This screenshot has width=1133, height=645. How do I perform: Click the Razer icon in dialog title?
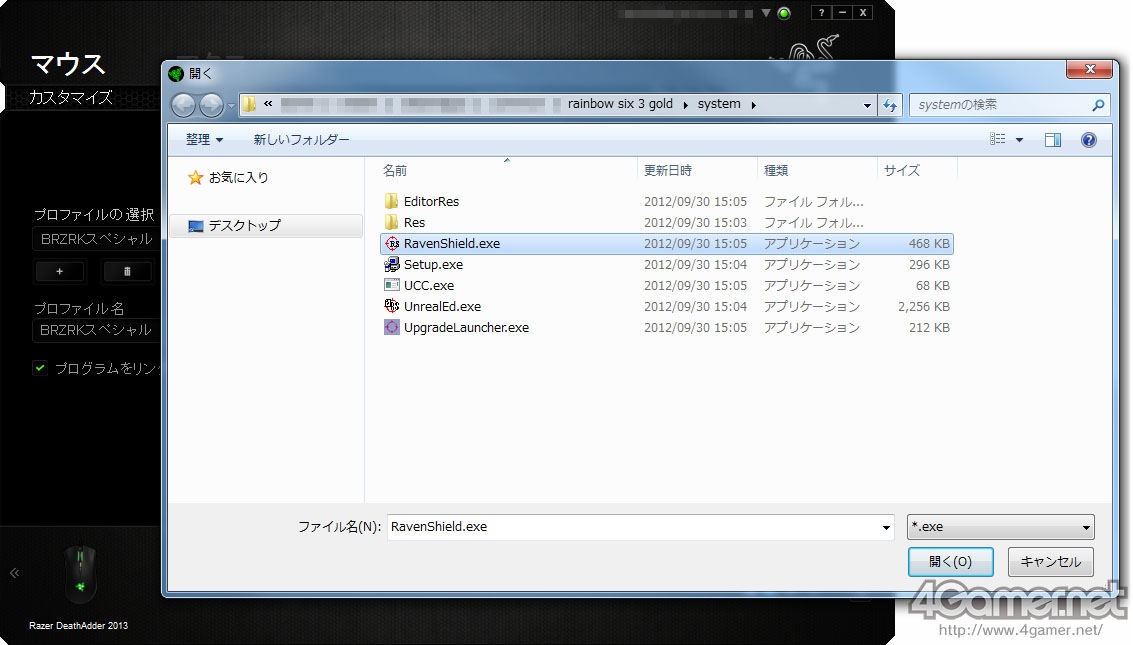coord(176,74)
